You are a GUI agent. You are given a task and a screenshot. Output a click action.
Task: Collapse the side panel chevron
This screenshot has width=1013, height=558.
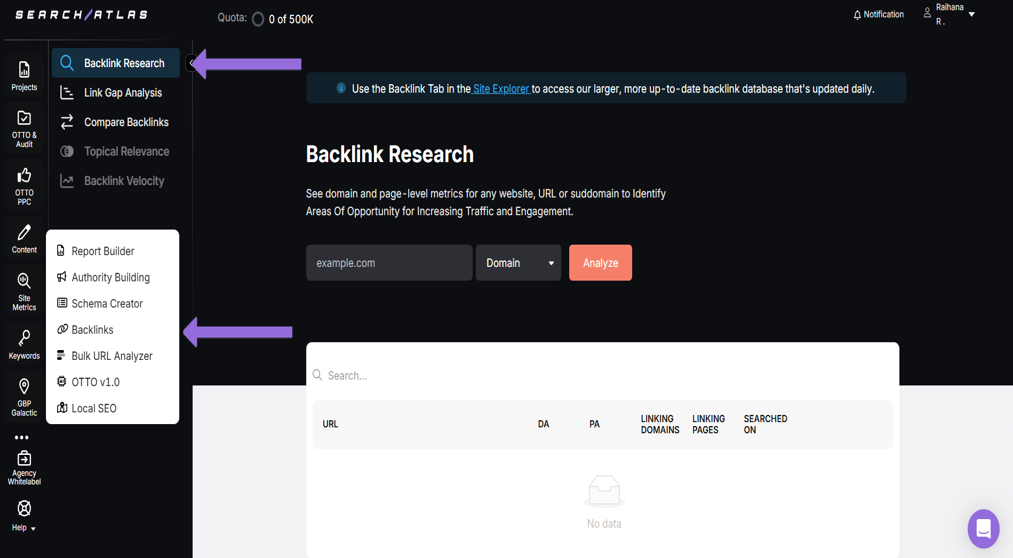(192, 63)
